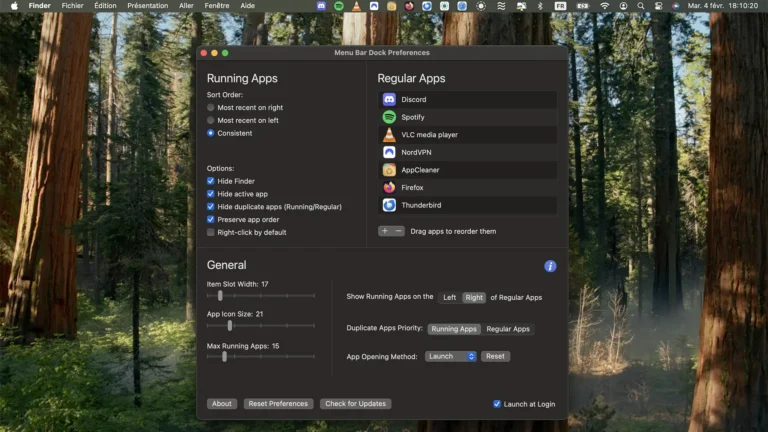Uncheck the Hide Finder checkbox

click(x=211, y=181)
